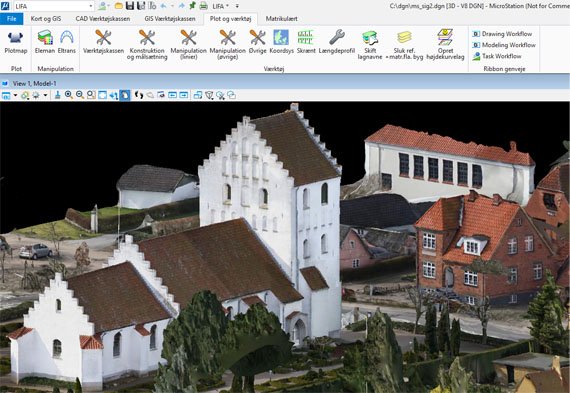This screenshot has height=393, width=570.
Task: Open Konstruktion og målsætning tools
Action: 147,45
